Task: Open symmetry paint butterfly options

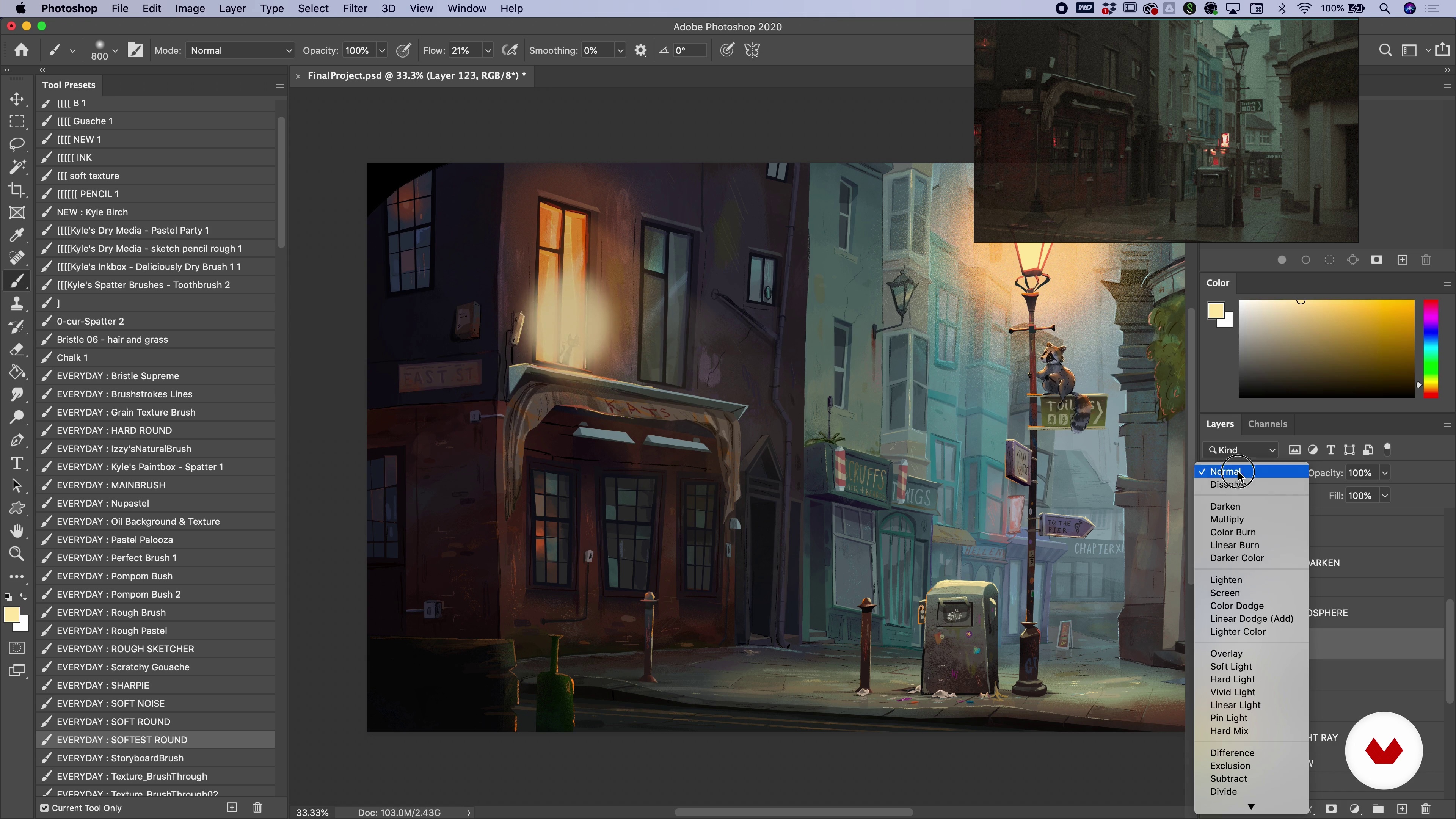Action: [x=752, y=50]
